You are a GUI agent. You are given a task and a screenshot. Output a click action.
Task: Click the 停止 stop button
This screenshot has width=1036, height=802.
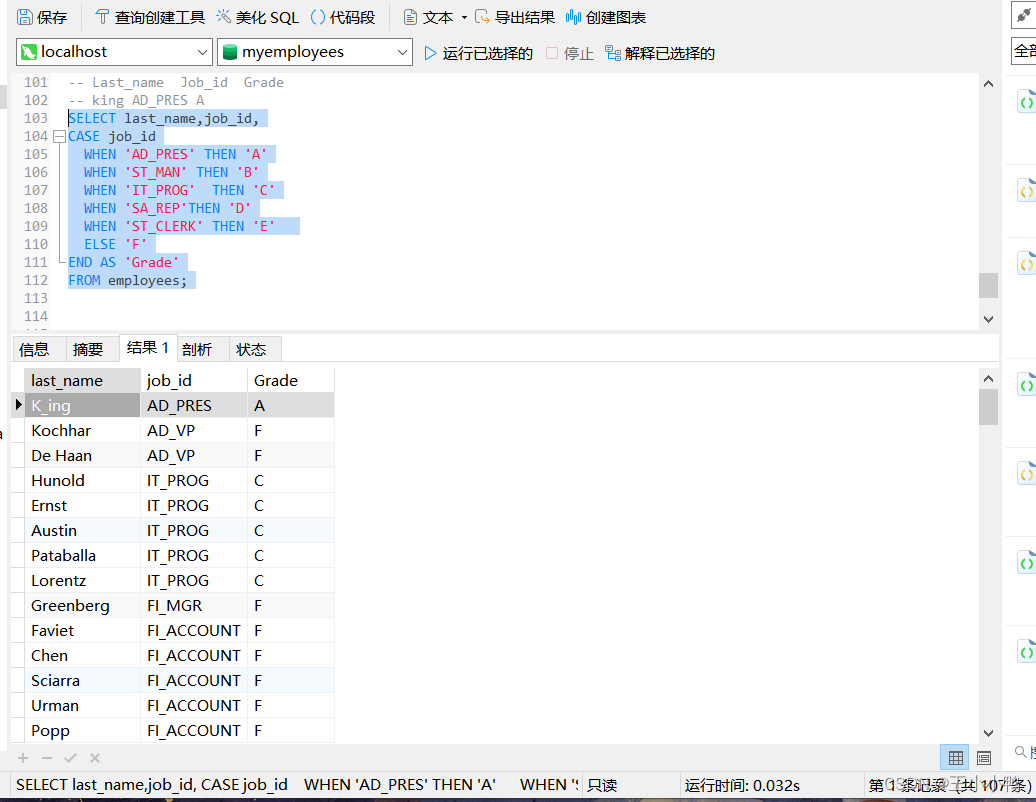click(570, 53)
